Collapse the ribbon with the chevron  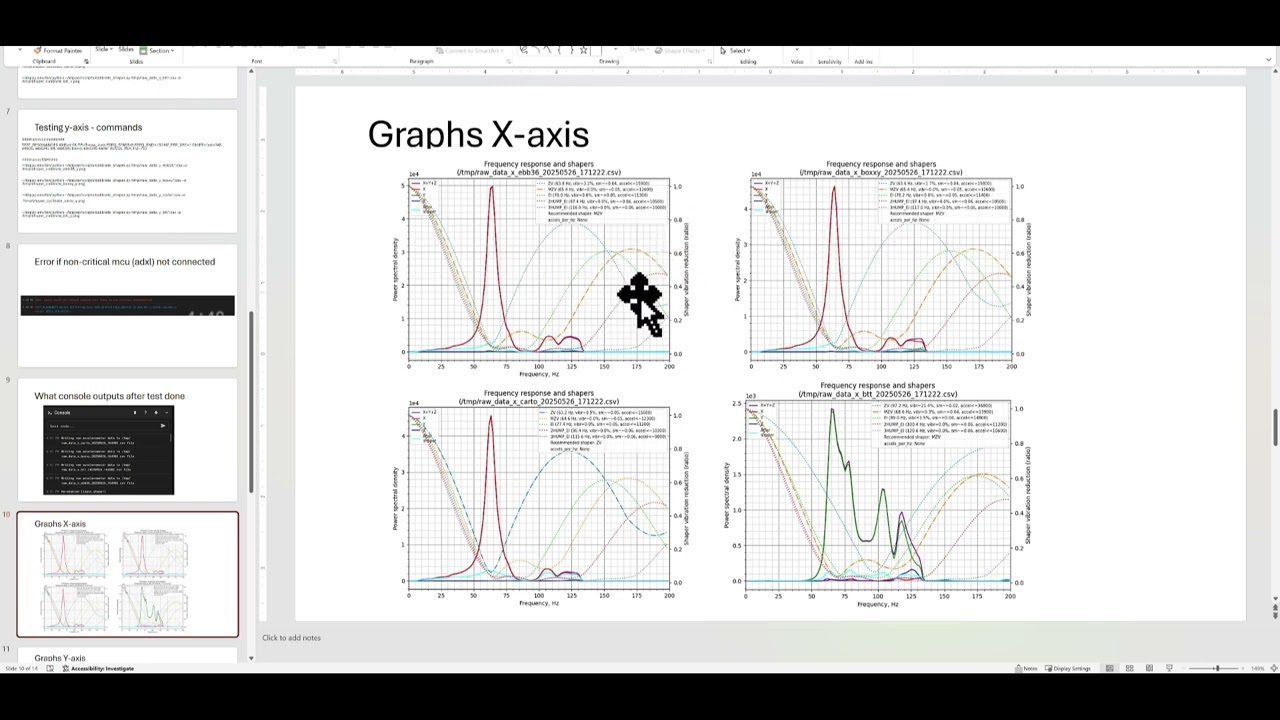[1269, 60]
